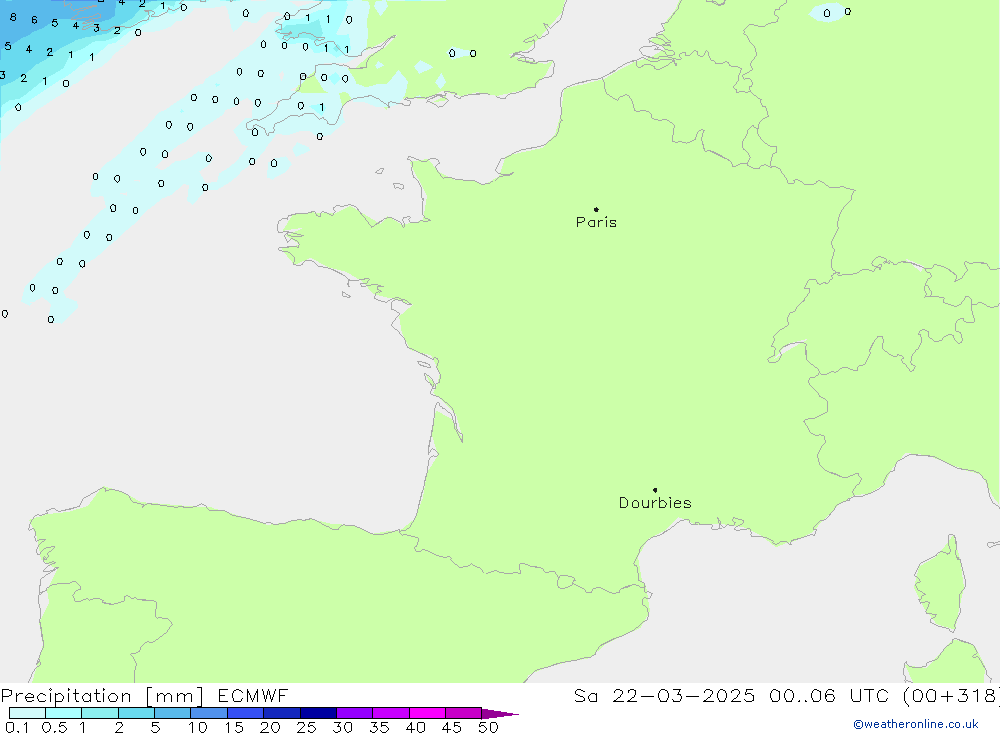Click the '10' legend scale value
The image size is (1000, 733).
pos(198,727)
